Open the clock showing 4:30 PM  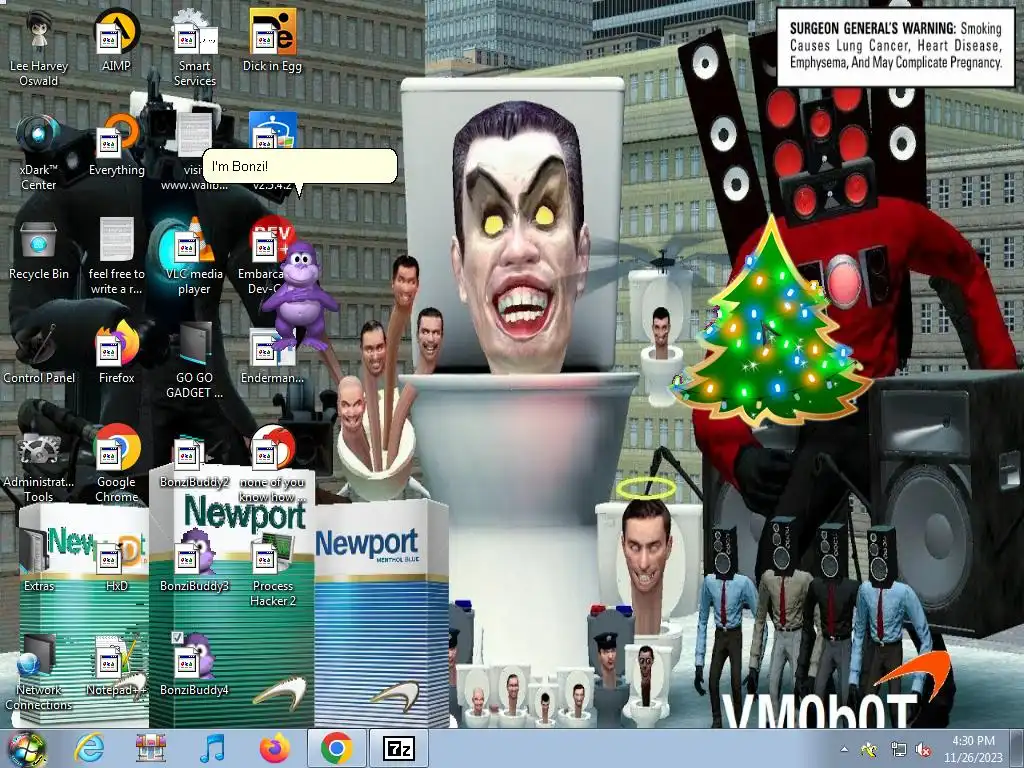973,749
